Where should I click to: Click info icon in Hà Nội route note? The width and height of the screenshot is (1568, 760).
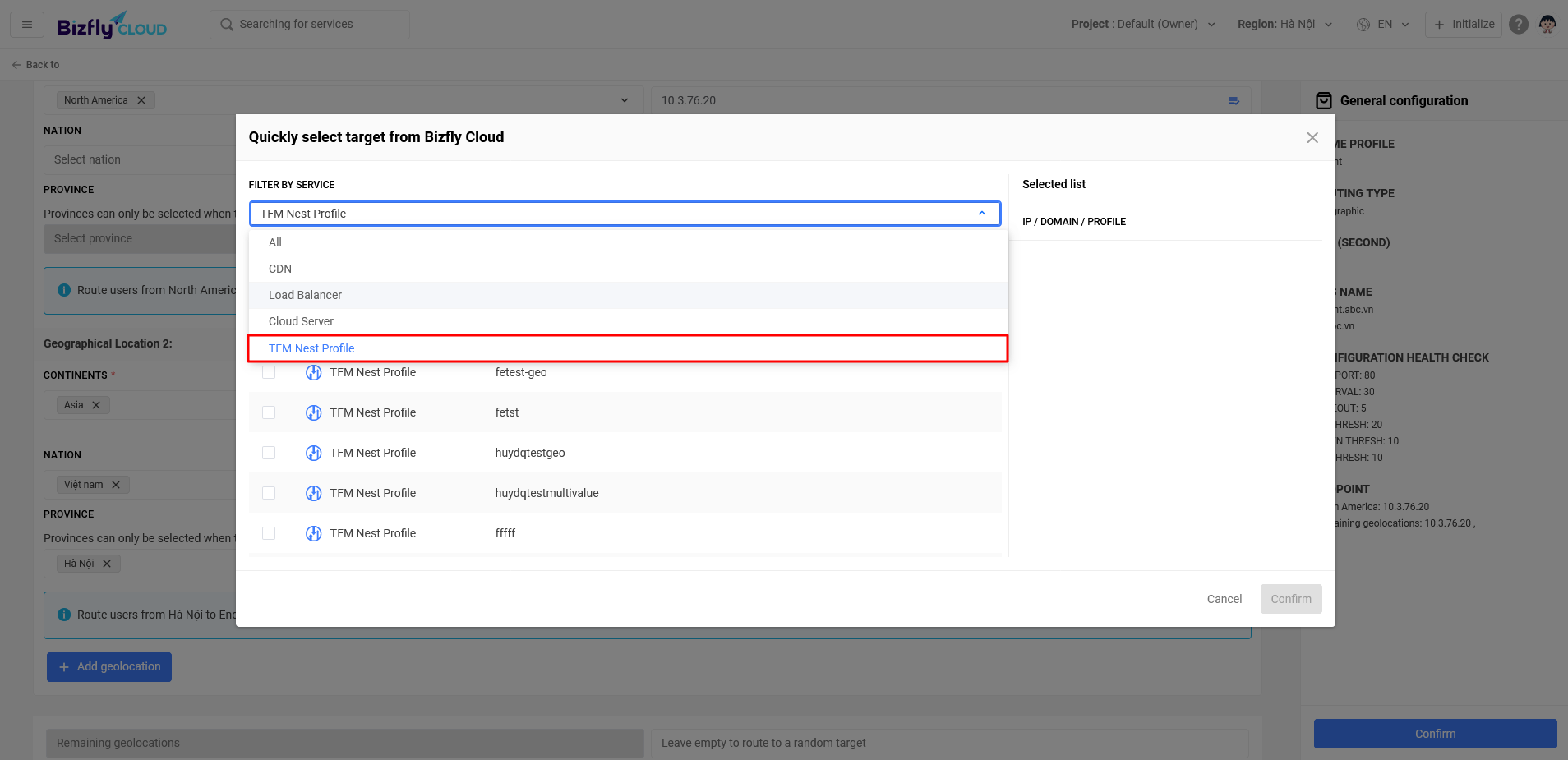[x=64, y=615]
